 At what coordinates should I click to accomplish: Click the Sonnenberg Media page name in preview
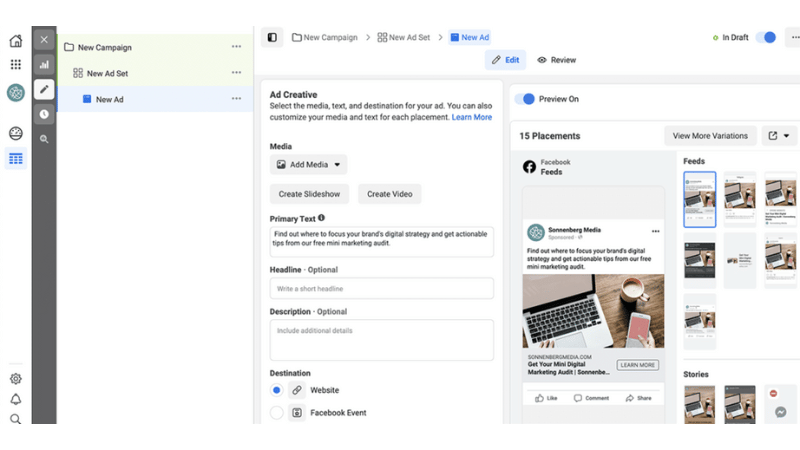point(574,230)
